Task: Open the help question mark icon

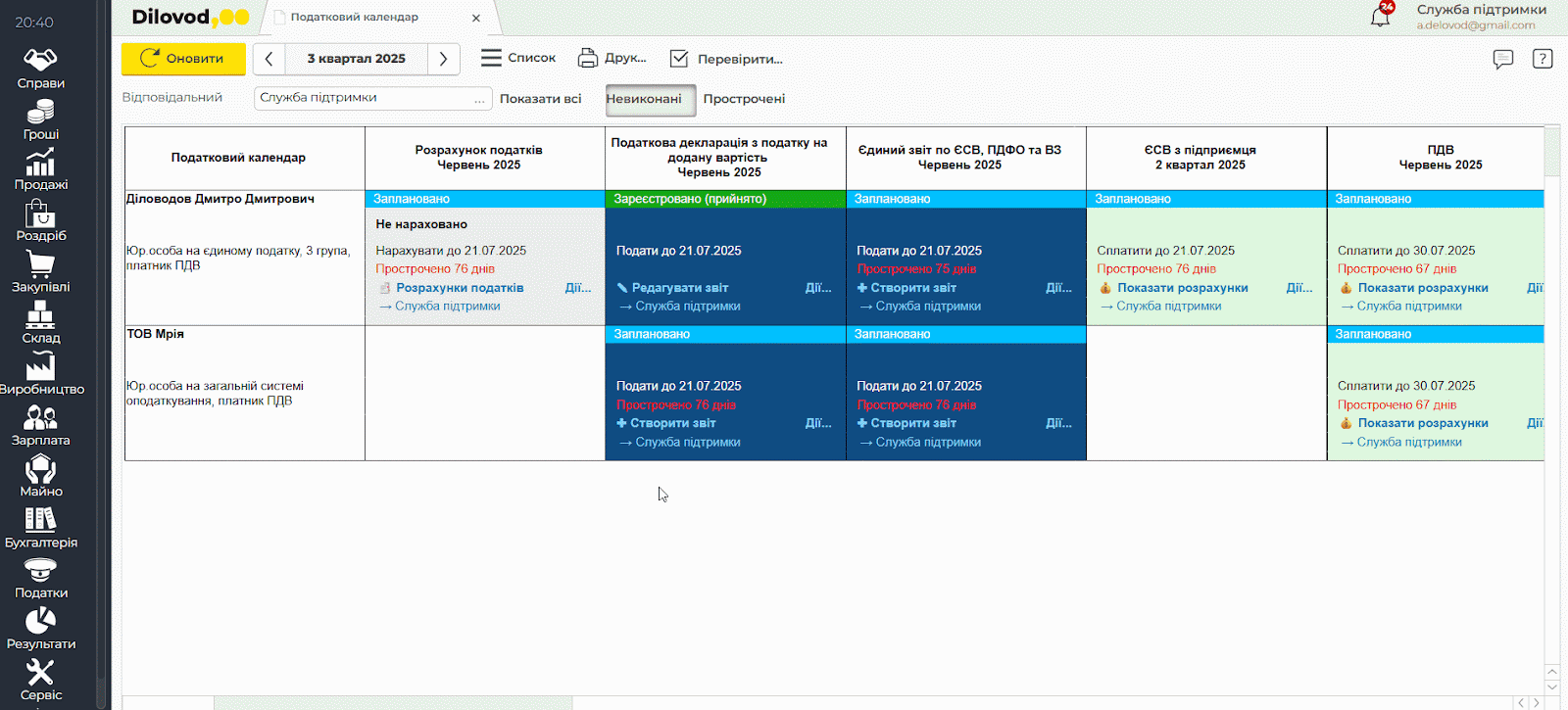Action: [1542, 59]
